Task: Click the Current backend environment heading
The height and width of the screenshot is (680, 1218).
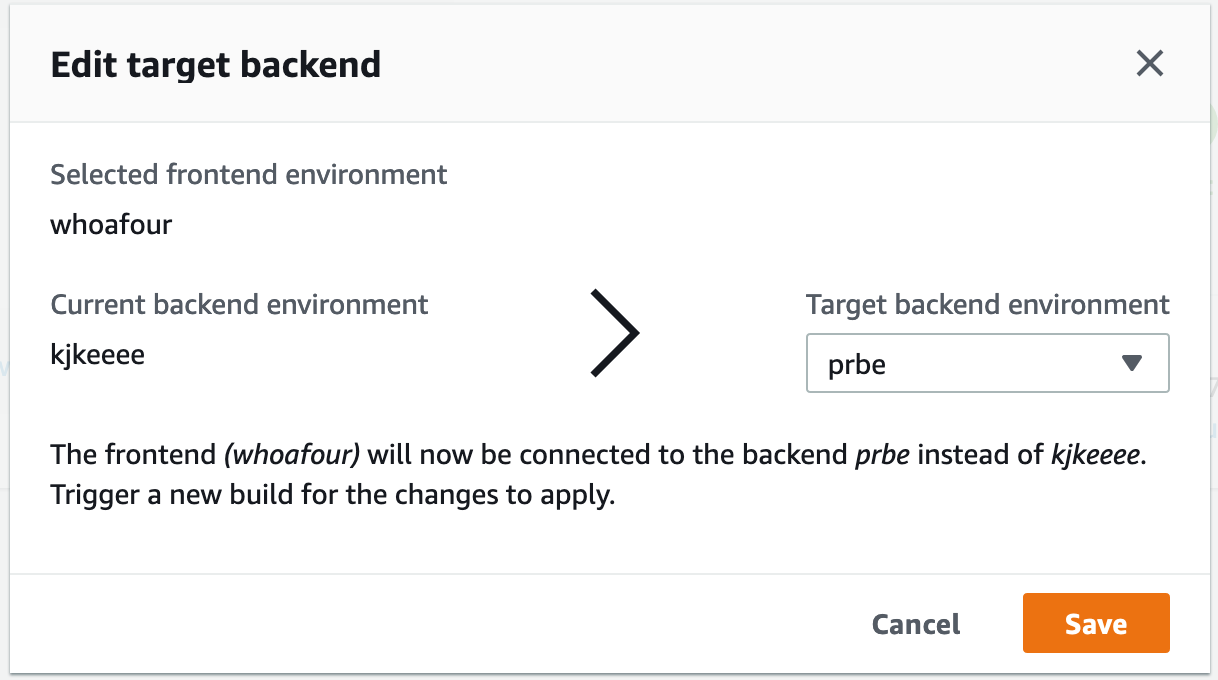Action: coord(239,304)
